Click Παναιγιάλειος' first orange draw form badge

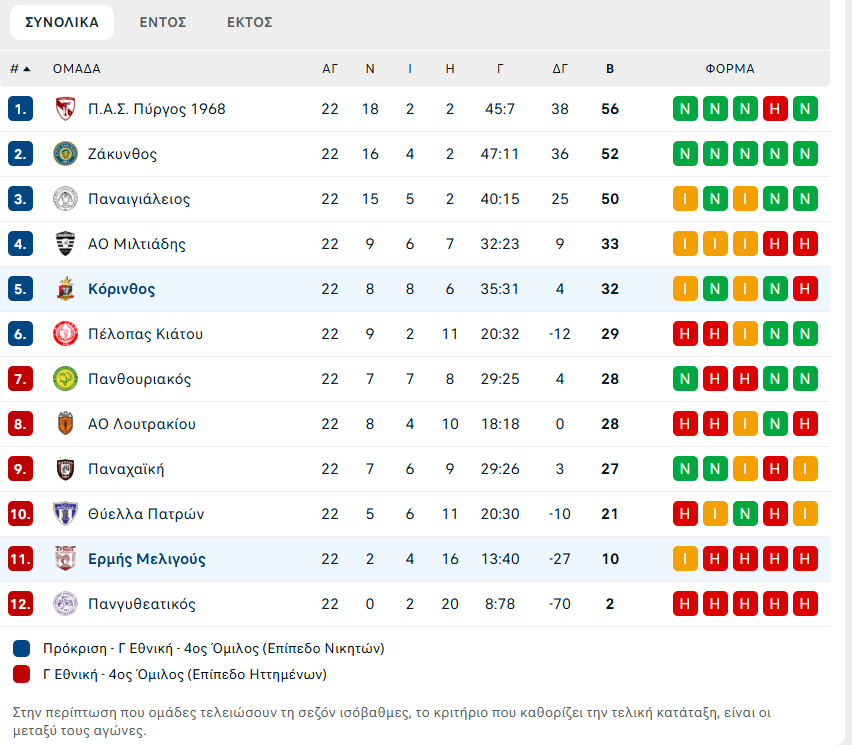685,199
